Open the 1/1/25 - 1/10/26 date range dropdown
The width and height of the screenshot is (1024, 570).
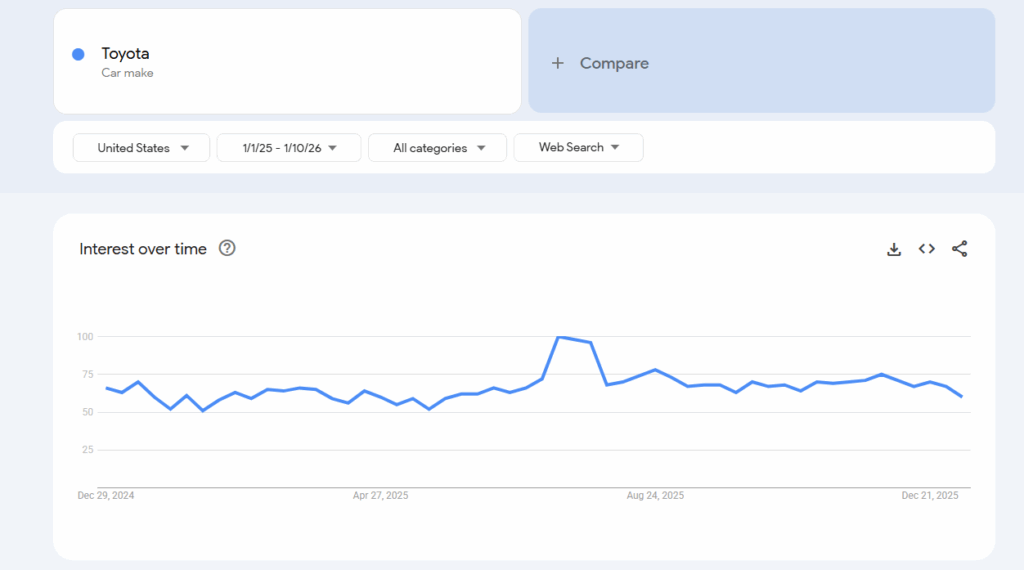click(x=289, y=148)
